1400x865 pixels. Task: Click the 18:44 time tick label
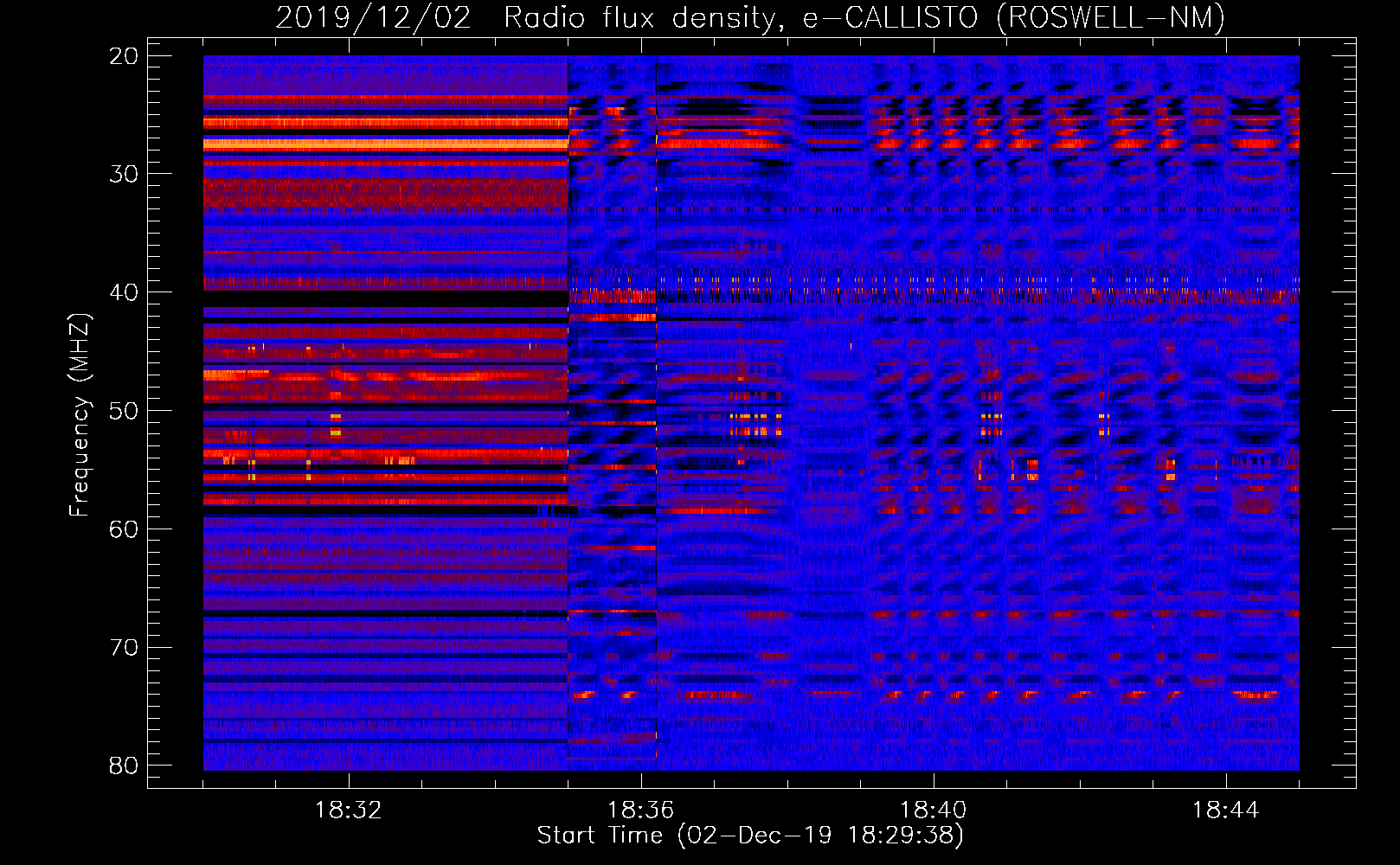tap(1226, 811)
